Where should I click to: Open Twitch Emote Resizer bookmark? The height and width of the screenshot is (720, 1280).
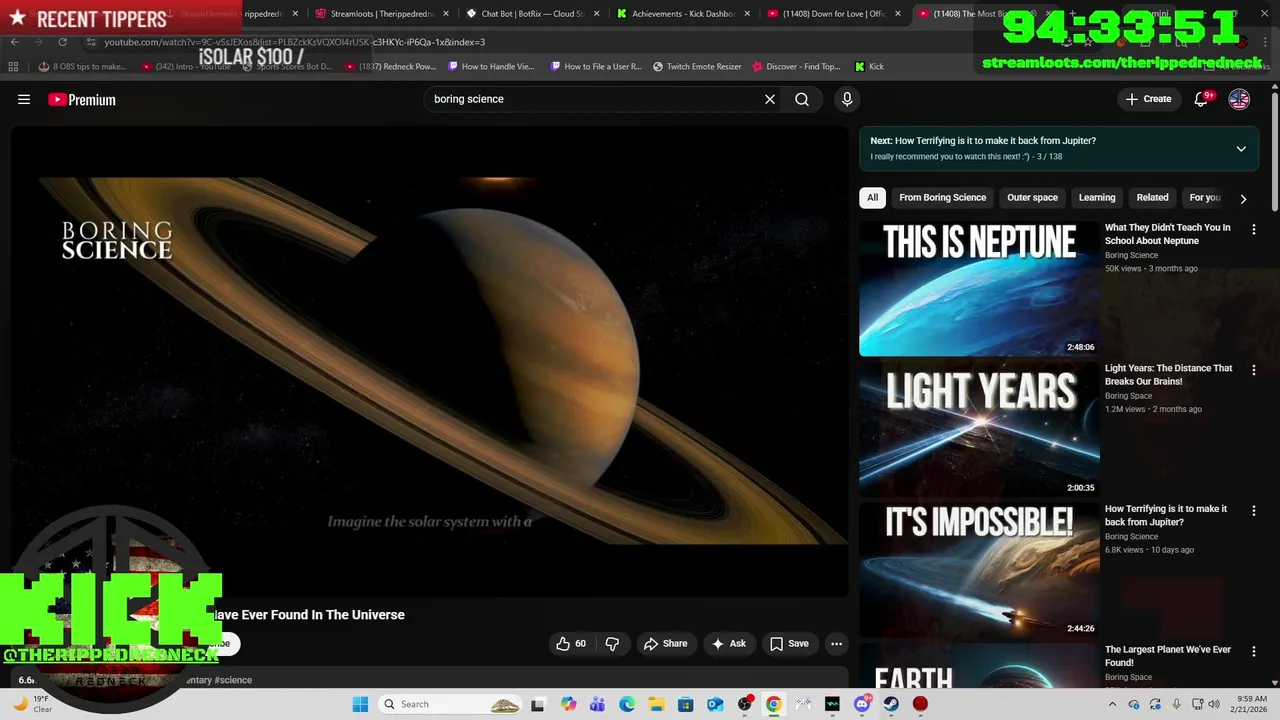(x=697, y=66)
